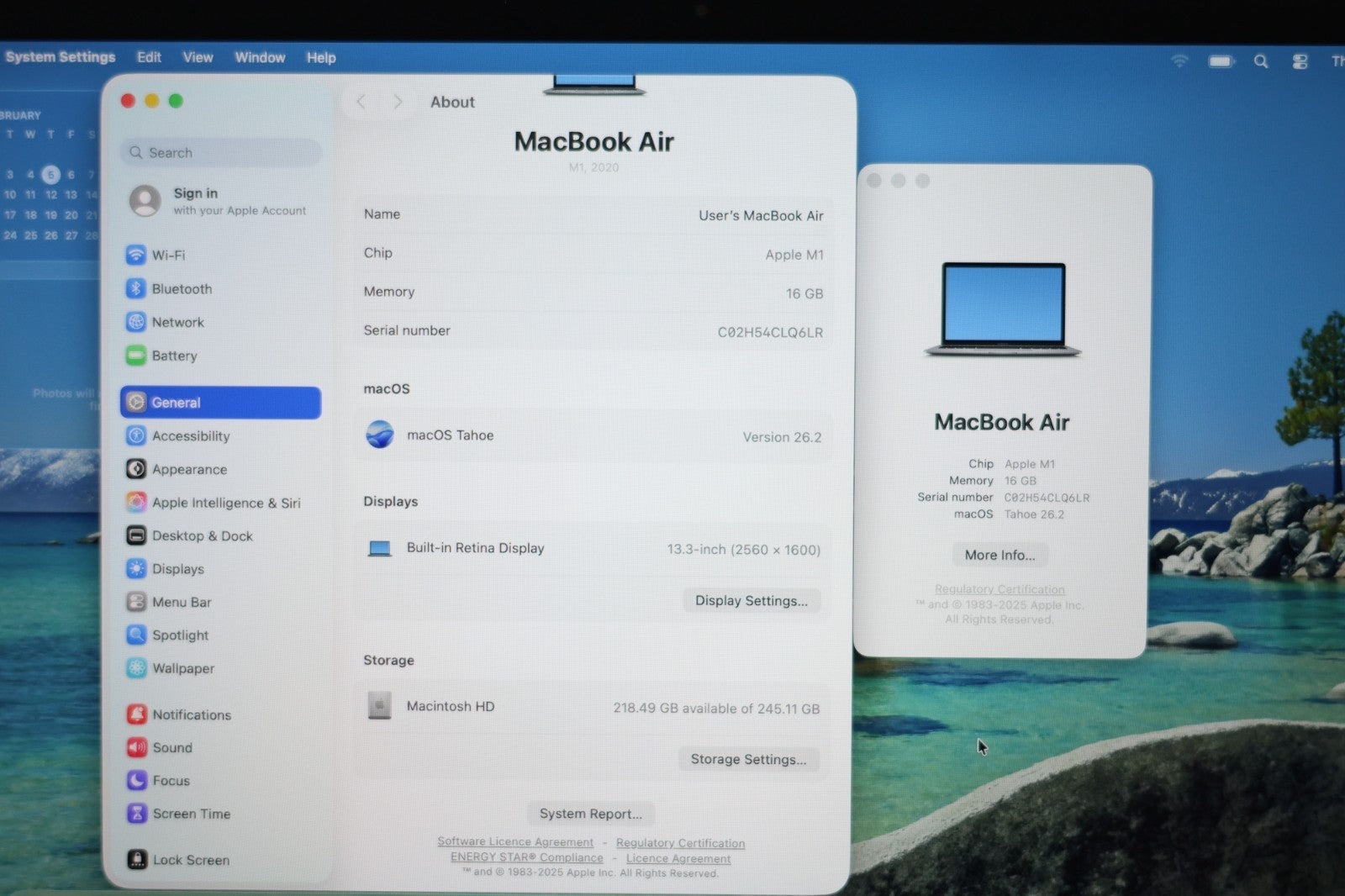1345x896 pixels.
Task: Open Control Center from menu bar
Action: click(x=1300, y=61)
